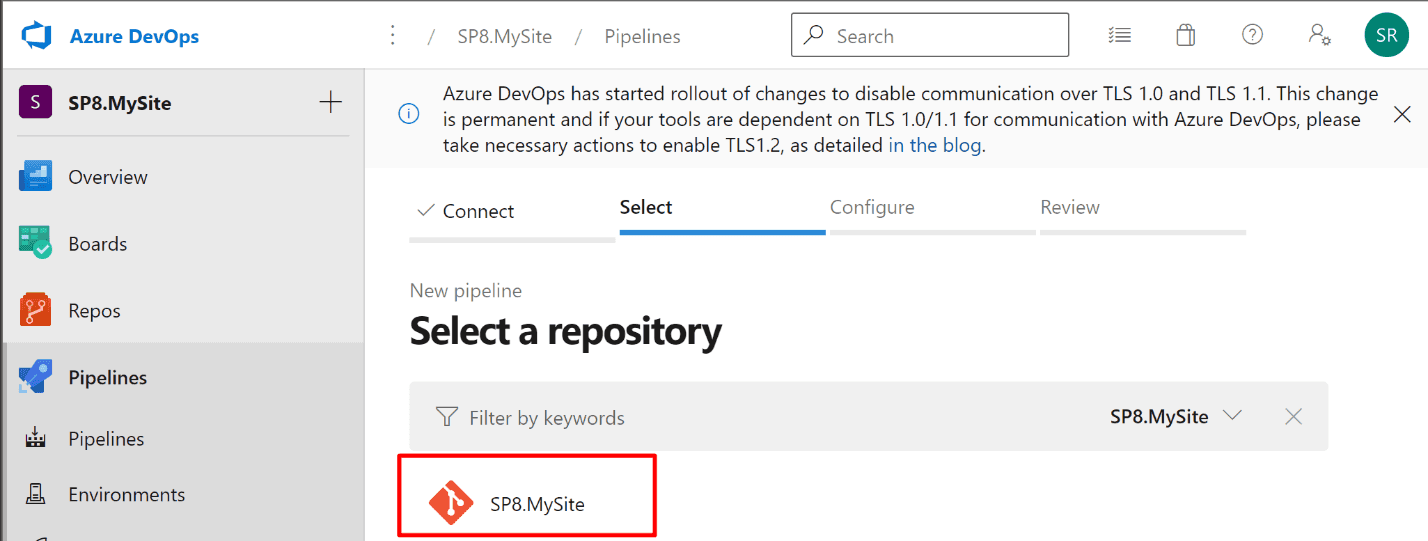Click the Azure DevOps logo icon
This screenshot has height=541, width=1428.
coord(36,36)
